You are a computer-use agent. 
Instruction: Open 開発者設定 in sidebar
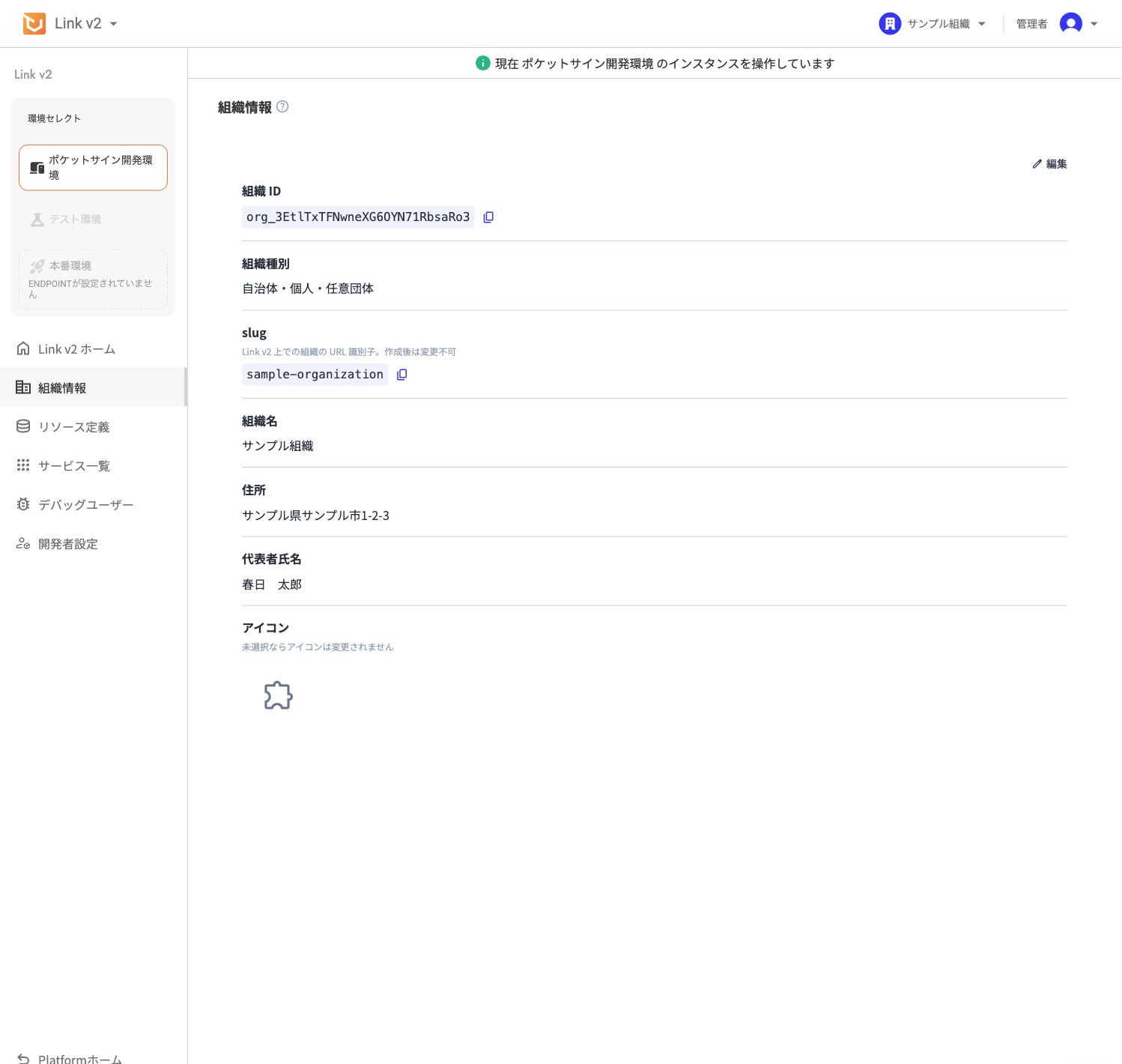coord(93,544)
